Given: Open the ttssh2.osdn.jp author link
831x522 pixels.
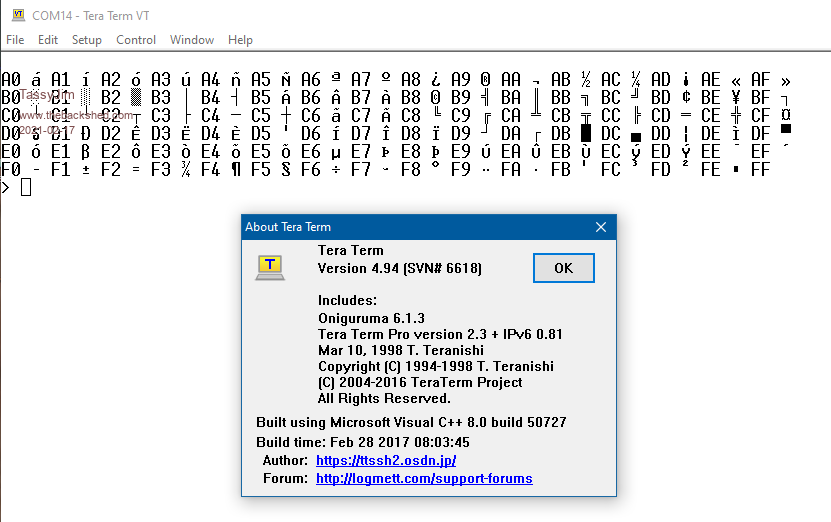Looking at the screenshot, I should pyautogui.click(x=386, y=461).
